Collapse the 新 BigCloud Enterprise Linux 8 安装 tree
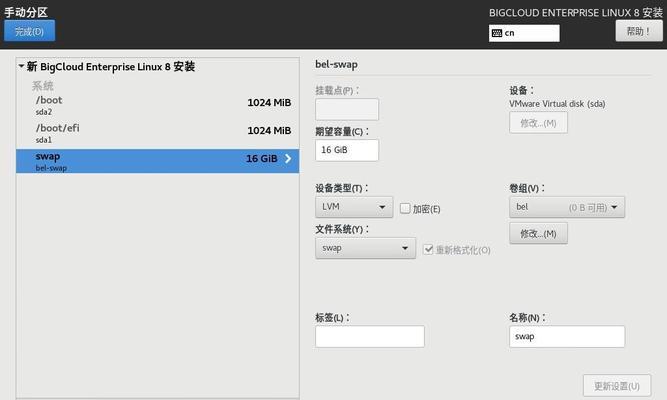667x400 pixels. click(x=21, y=66)
